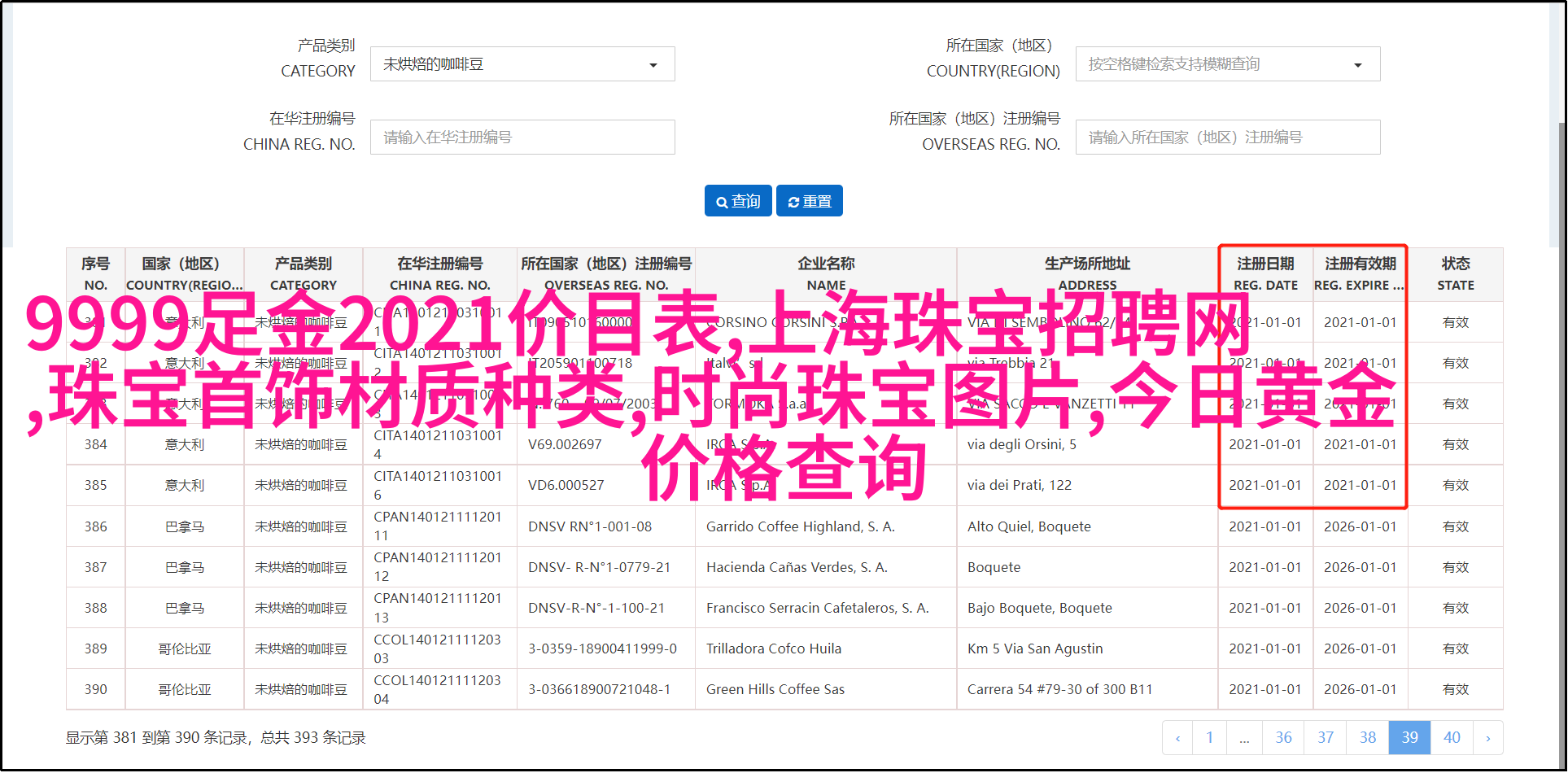
Task: Click the 序号 NO. column header
Action: click(x=95, y=274)
